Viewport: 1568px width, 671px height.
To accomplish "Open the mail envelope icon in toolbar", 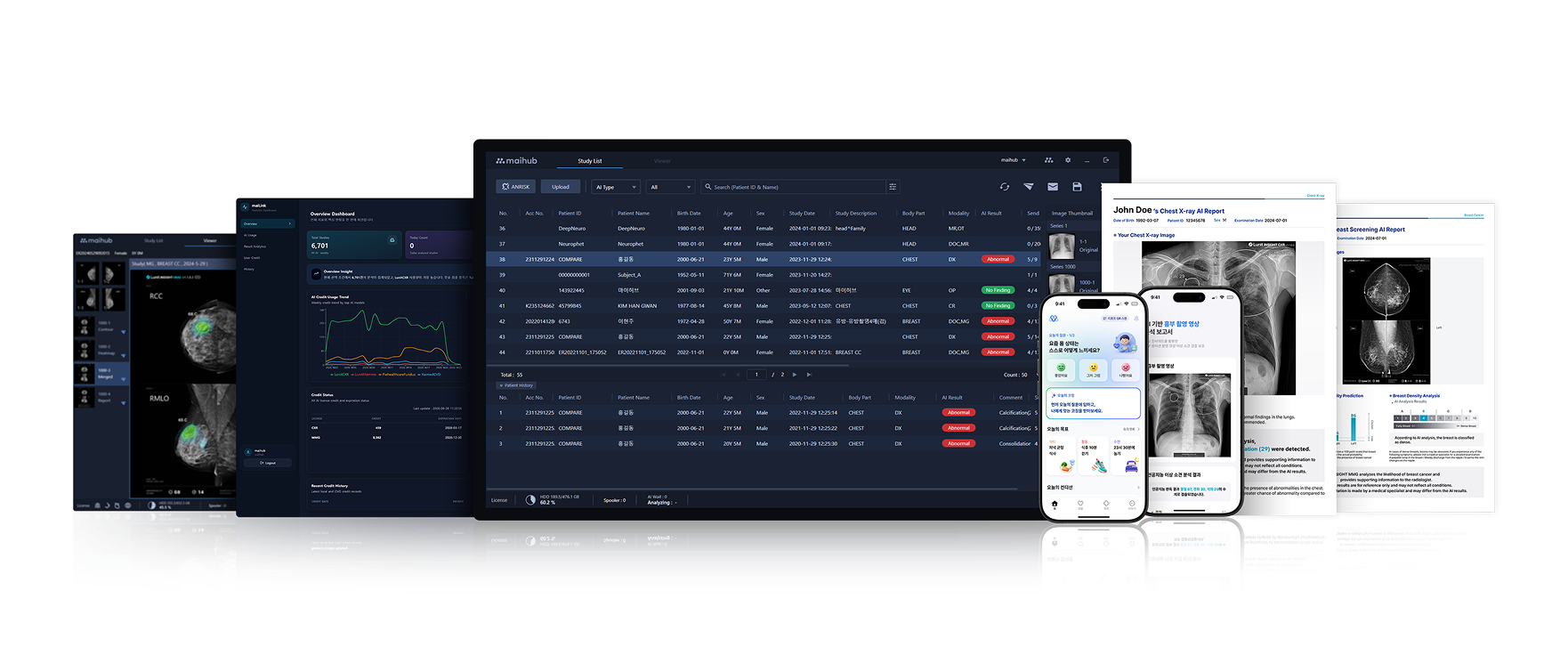I will click(x=1053, y=187).
